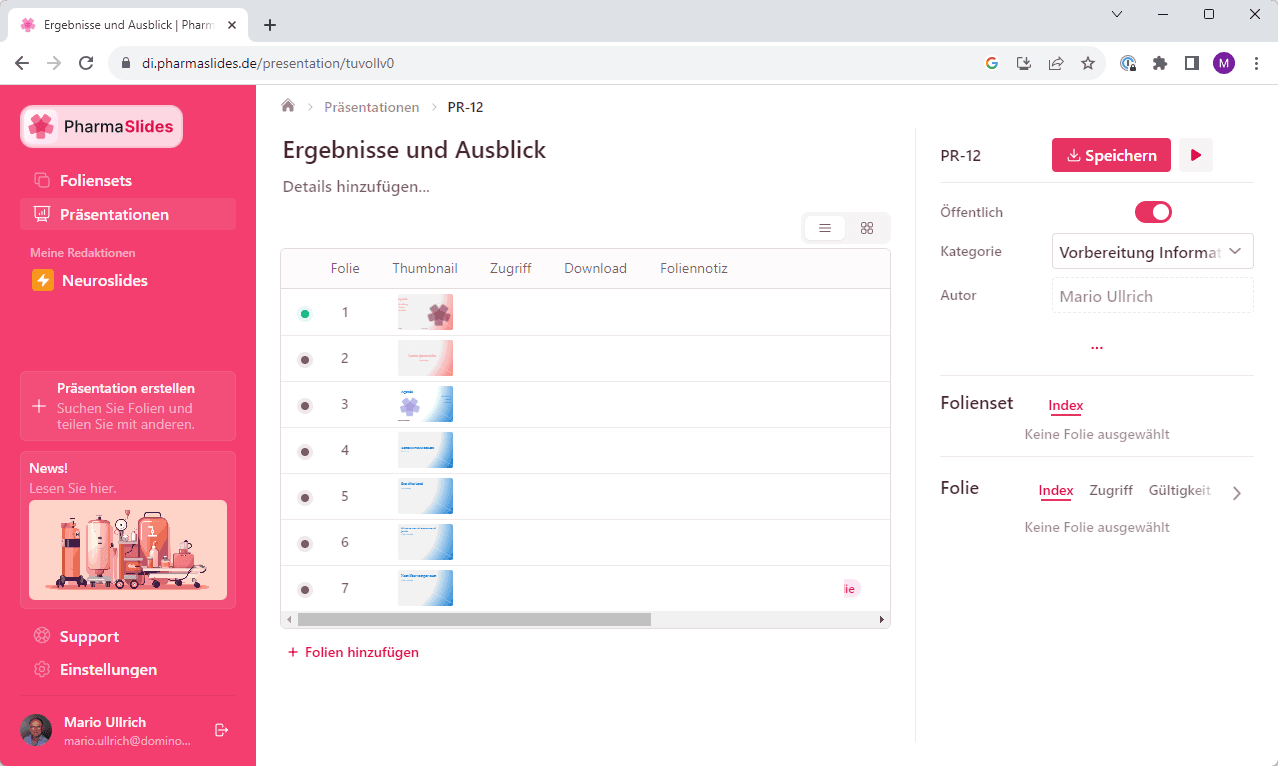Click the home breadcrumb icon
The width and height of the screenshot is (1278, 766).
point(288,106)
